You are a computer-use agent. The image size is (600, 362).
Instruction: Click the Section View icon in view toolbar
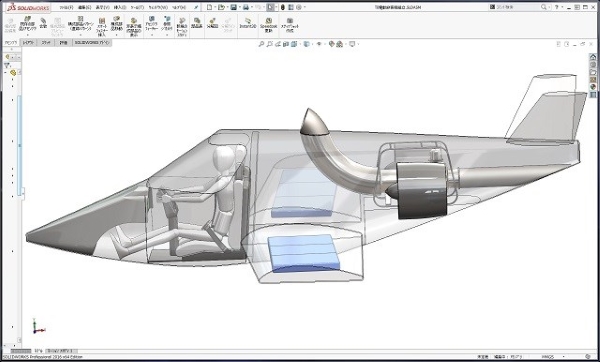pyautogui.click(x=286, y=44)
